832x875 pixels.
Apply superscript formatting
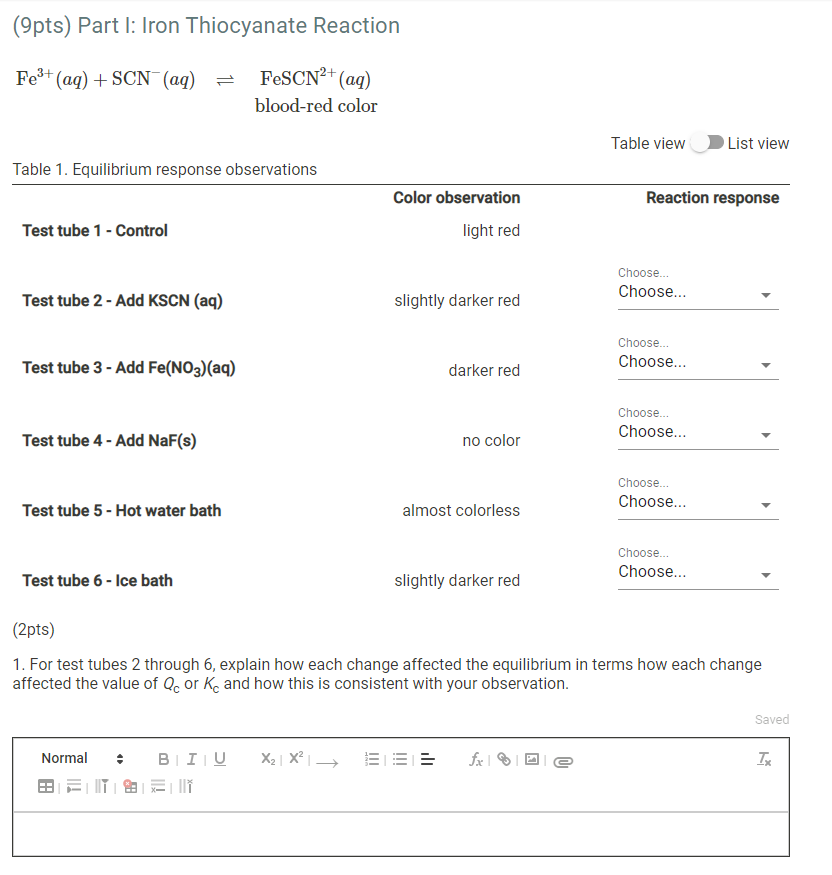click(296, 758)
